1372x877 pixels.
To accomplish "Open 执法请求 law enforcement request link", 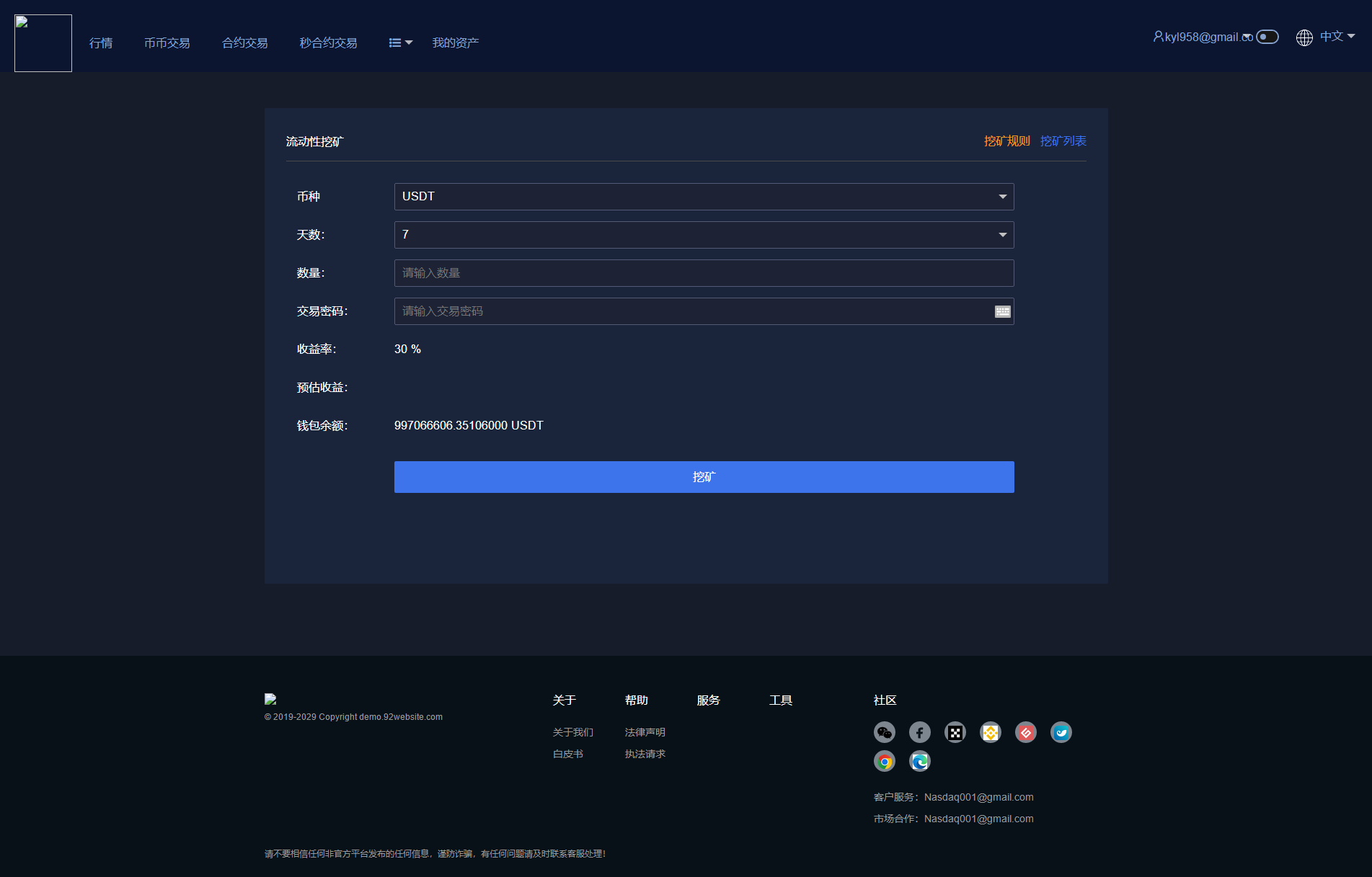I will 645,754.
